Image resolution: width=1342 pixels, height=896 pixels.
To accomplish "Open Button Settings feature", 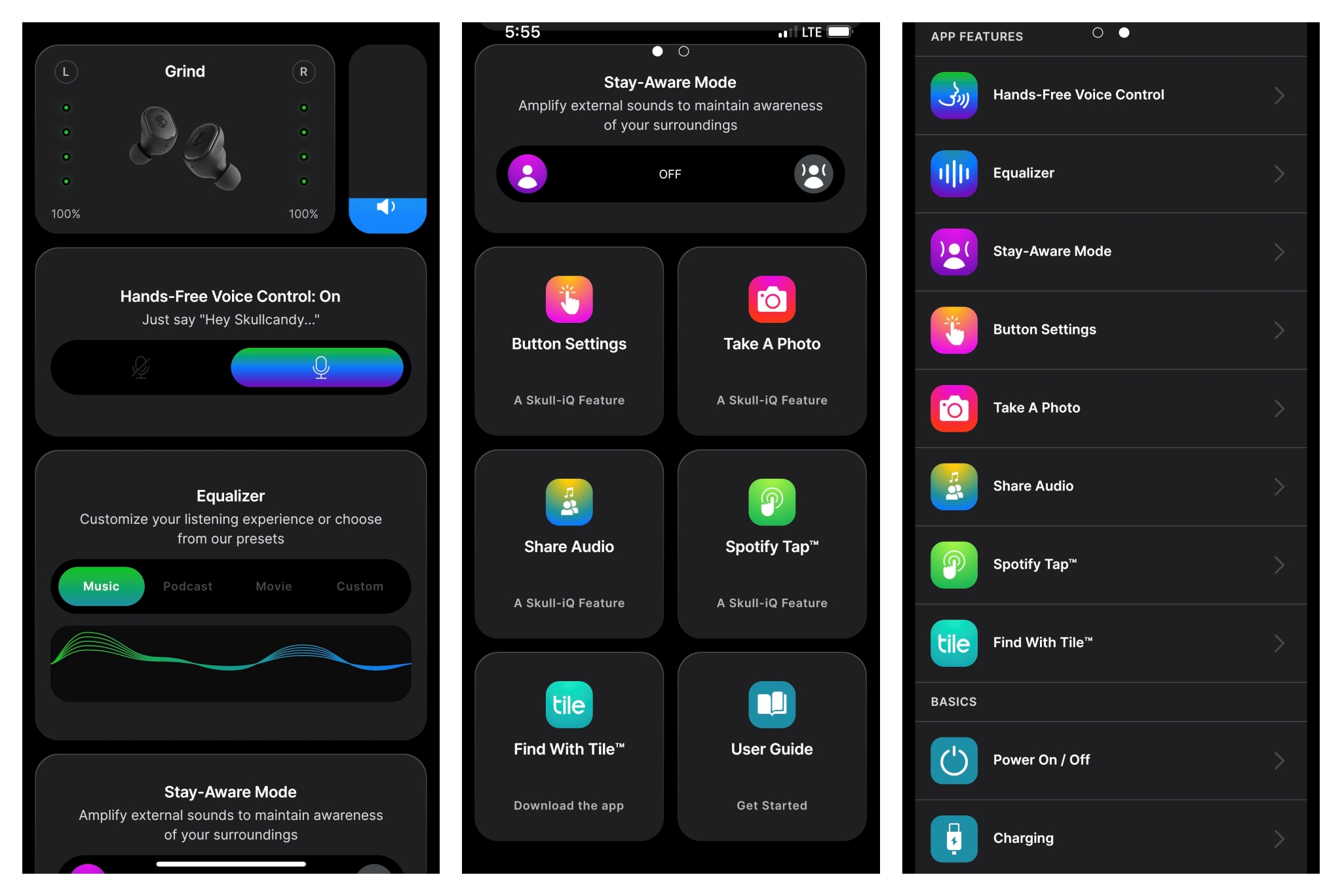I will pos(568,340).
